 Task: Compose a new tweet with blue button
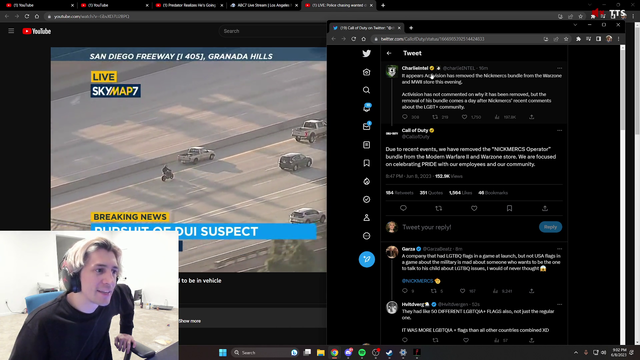(367, 259)
